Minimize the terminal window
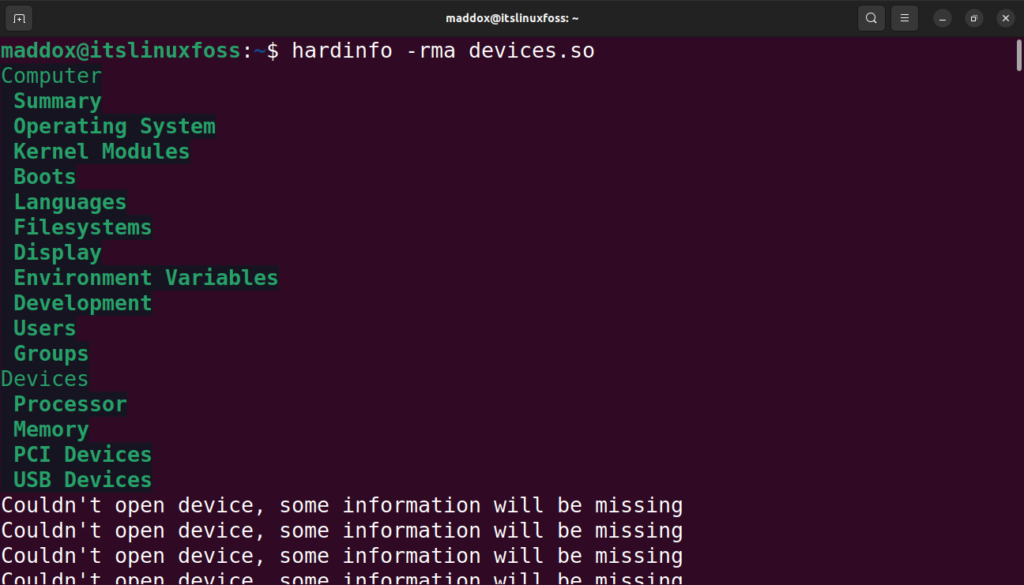 pyautogui.click(x=941, y=17)
